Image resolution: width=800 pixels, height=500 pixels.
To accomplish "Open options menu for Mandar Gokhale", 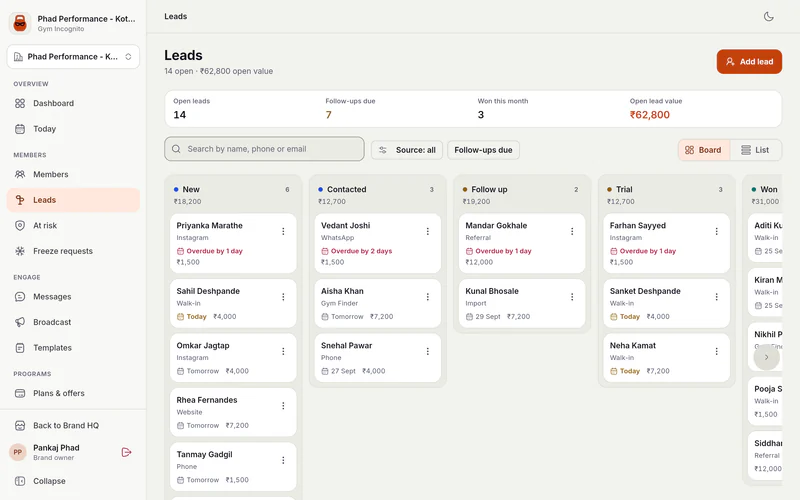I will tap(572, 232).
